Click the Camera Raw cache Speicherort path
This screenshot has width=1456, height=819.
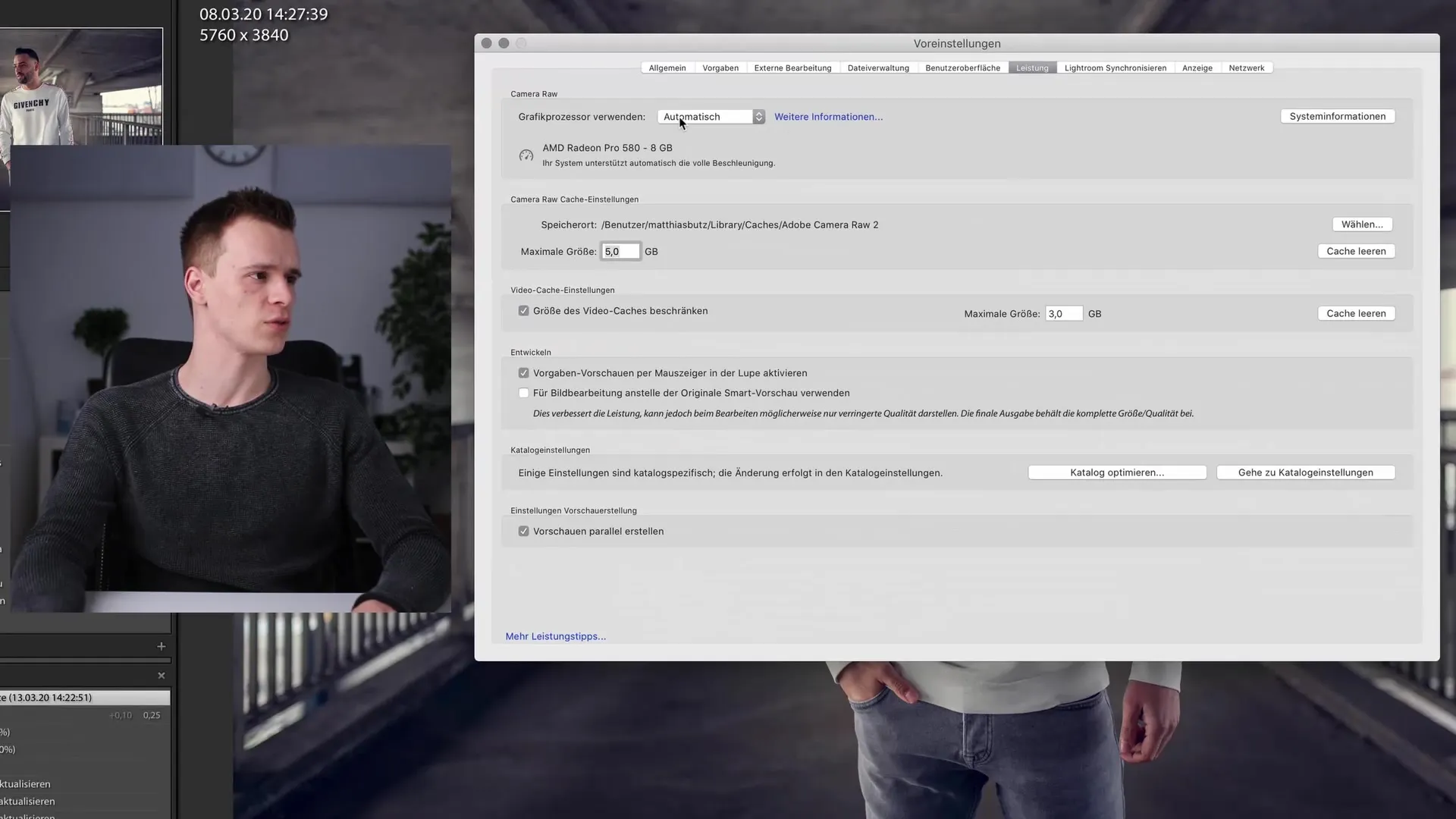[x=739, y=224]
